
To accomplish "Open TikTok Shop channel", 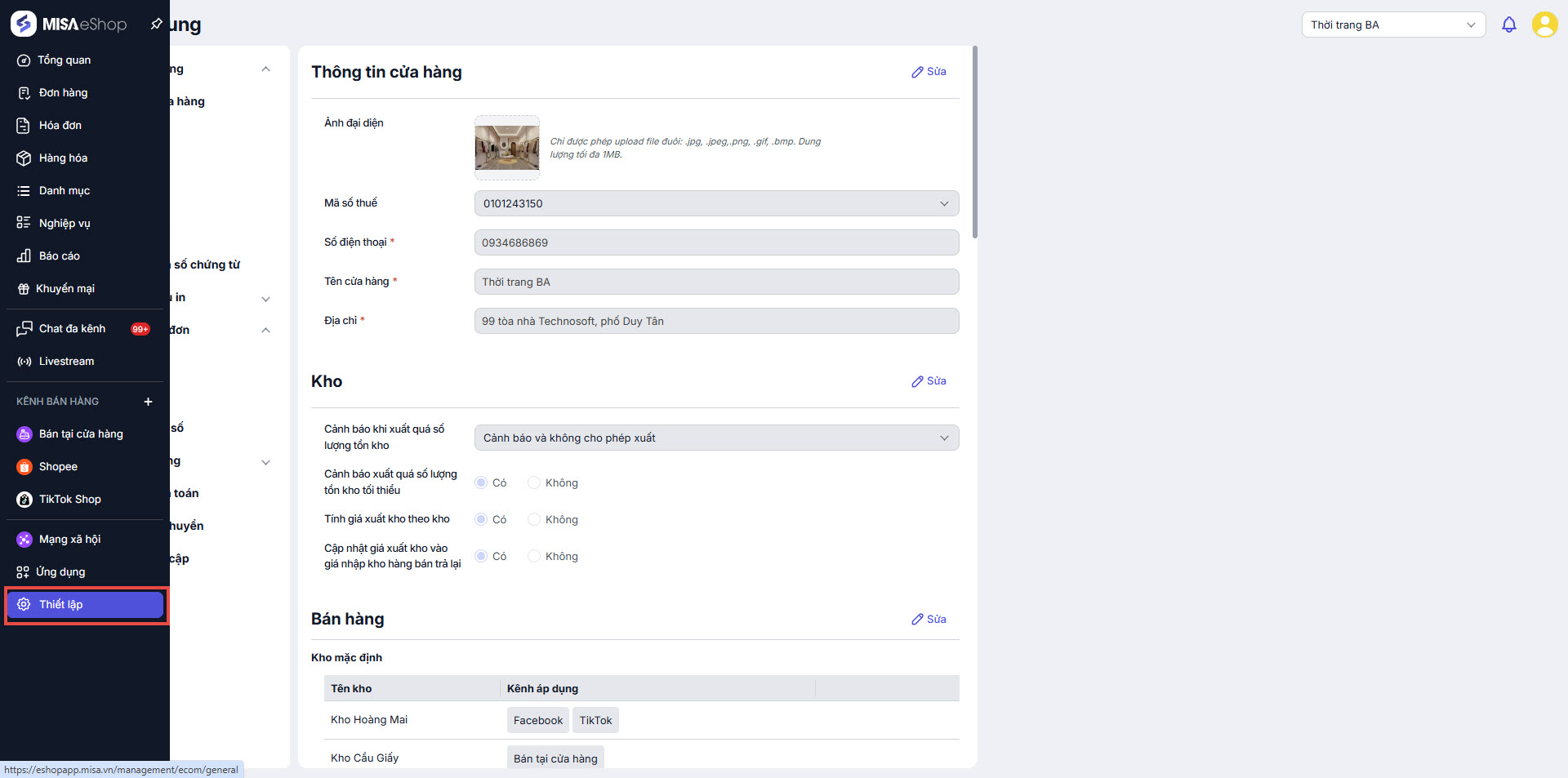I will (x=69, y=500).
